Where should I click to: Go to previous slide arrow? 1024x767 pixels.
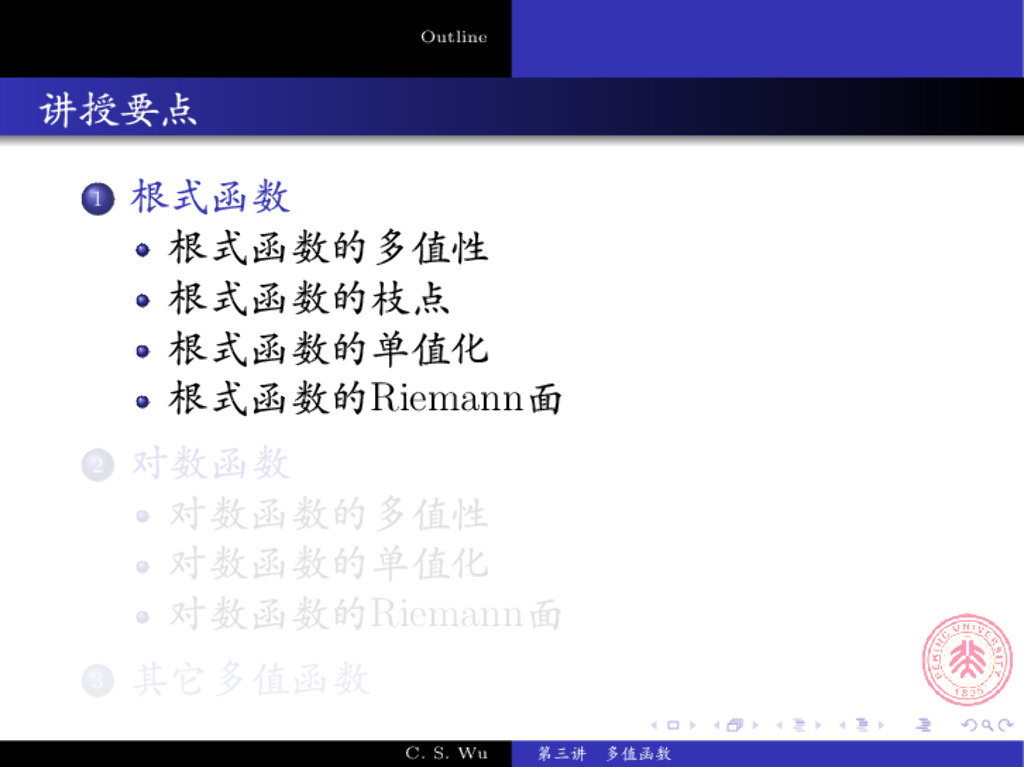pos(654,725)
